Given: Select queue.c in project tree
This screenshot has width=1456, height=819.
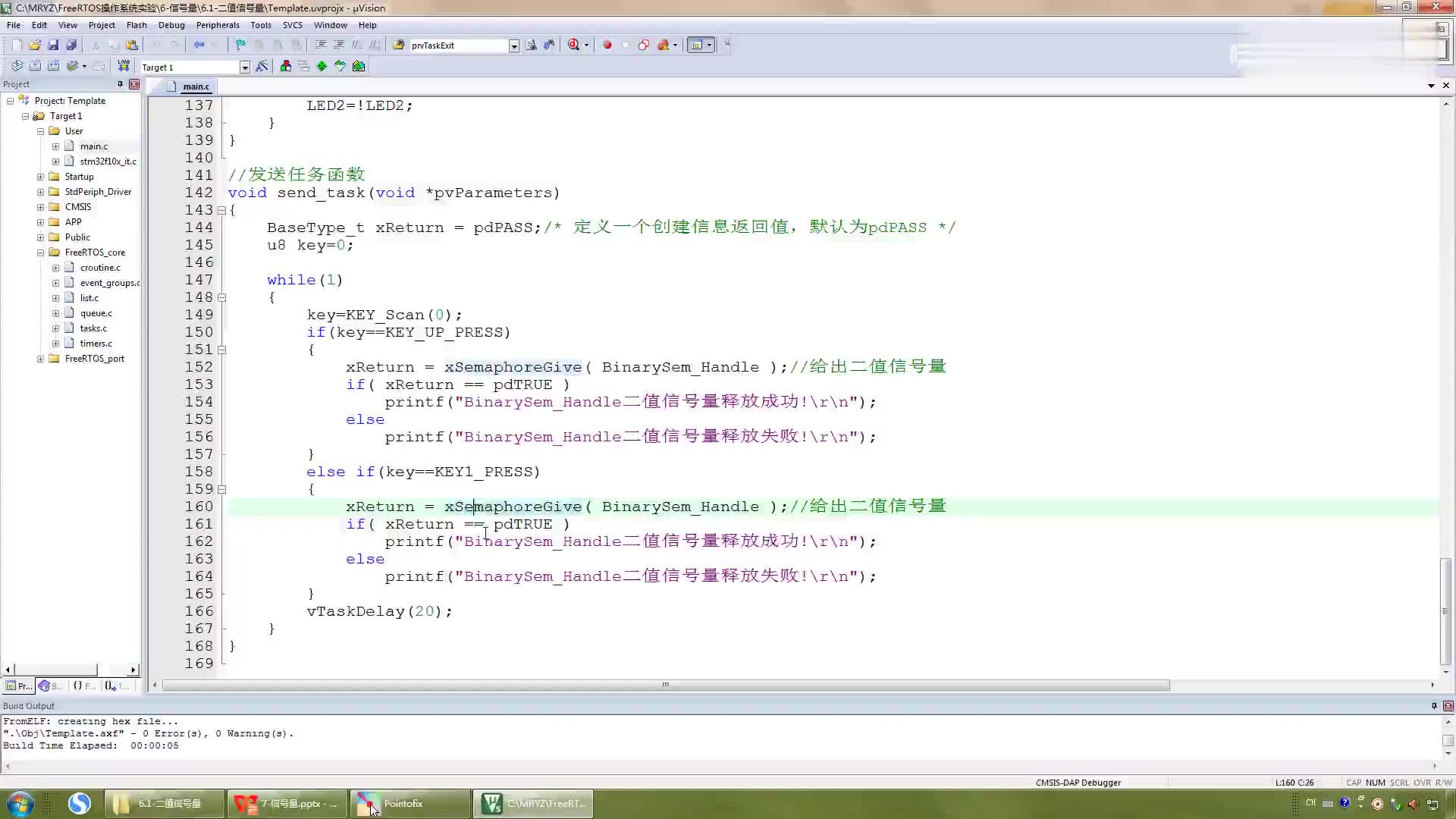Looking at the screenshot, I should [96, 313].
